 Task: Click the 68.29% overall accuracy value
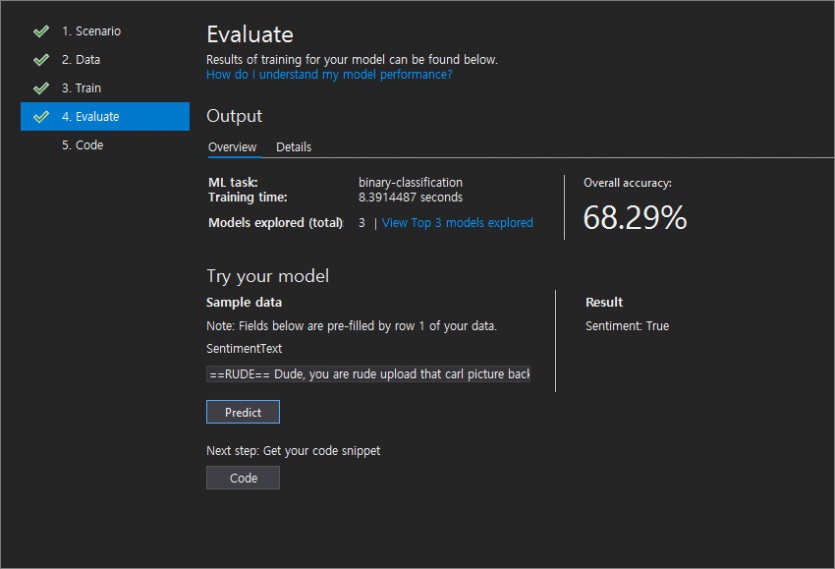pos(635,217)
